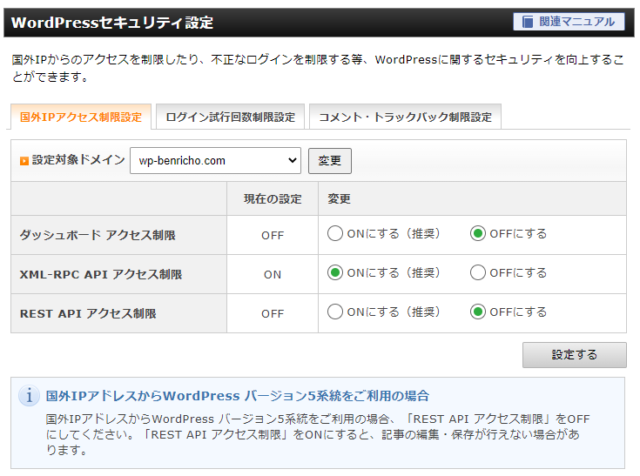Click the 変更 button next to domain
640x476 pixels.
click(x=330, y=161)
